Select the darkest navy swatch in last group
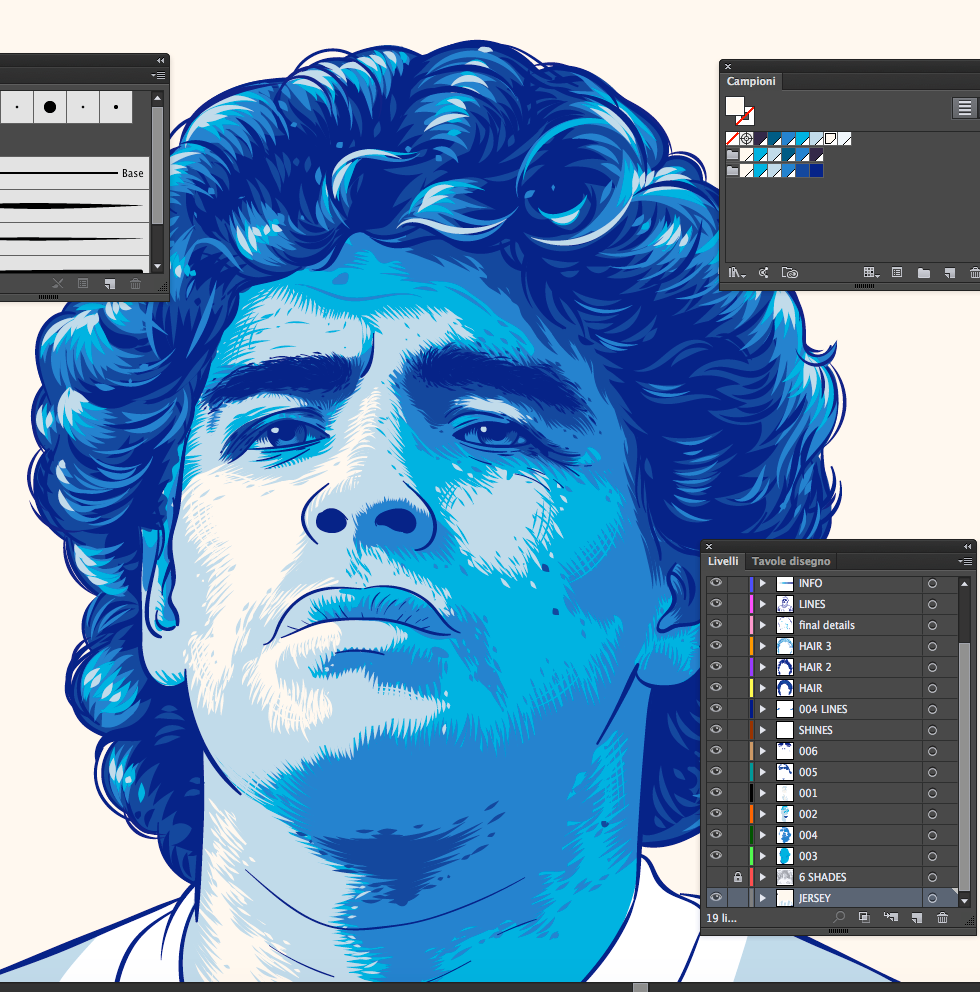 (x=816, y=170)
